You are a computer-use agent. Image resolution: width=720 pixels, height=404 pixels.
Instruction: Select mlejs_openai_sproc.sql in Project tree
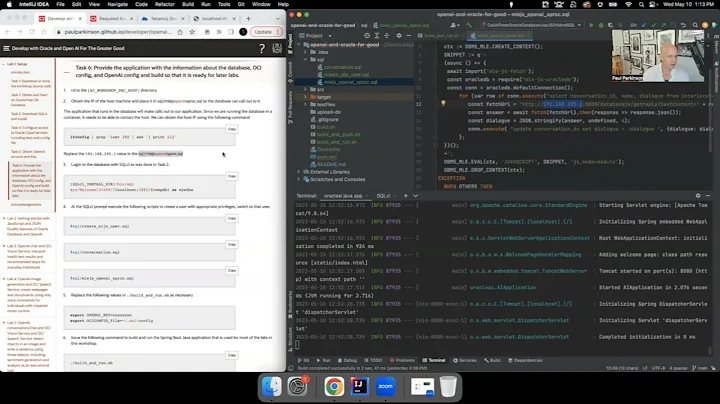point(350,82)
